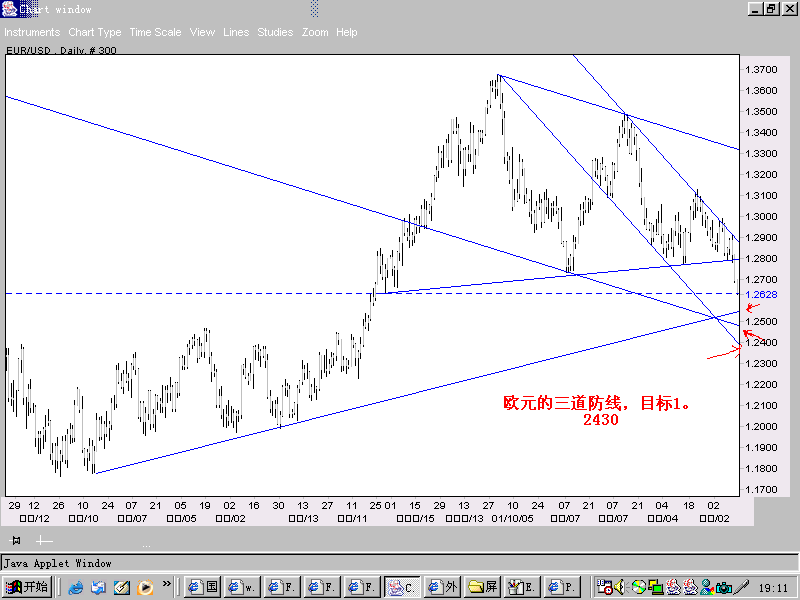Click the 1.1700 price axis label
Screen dimensions: 800x600
761,489
